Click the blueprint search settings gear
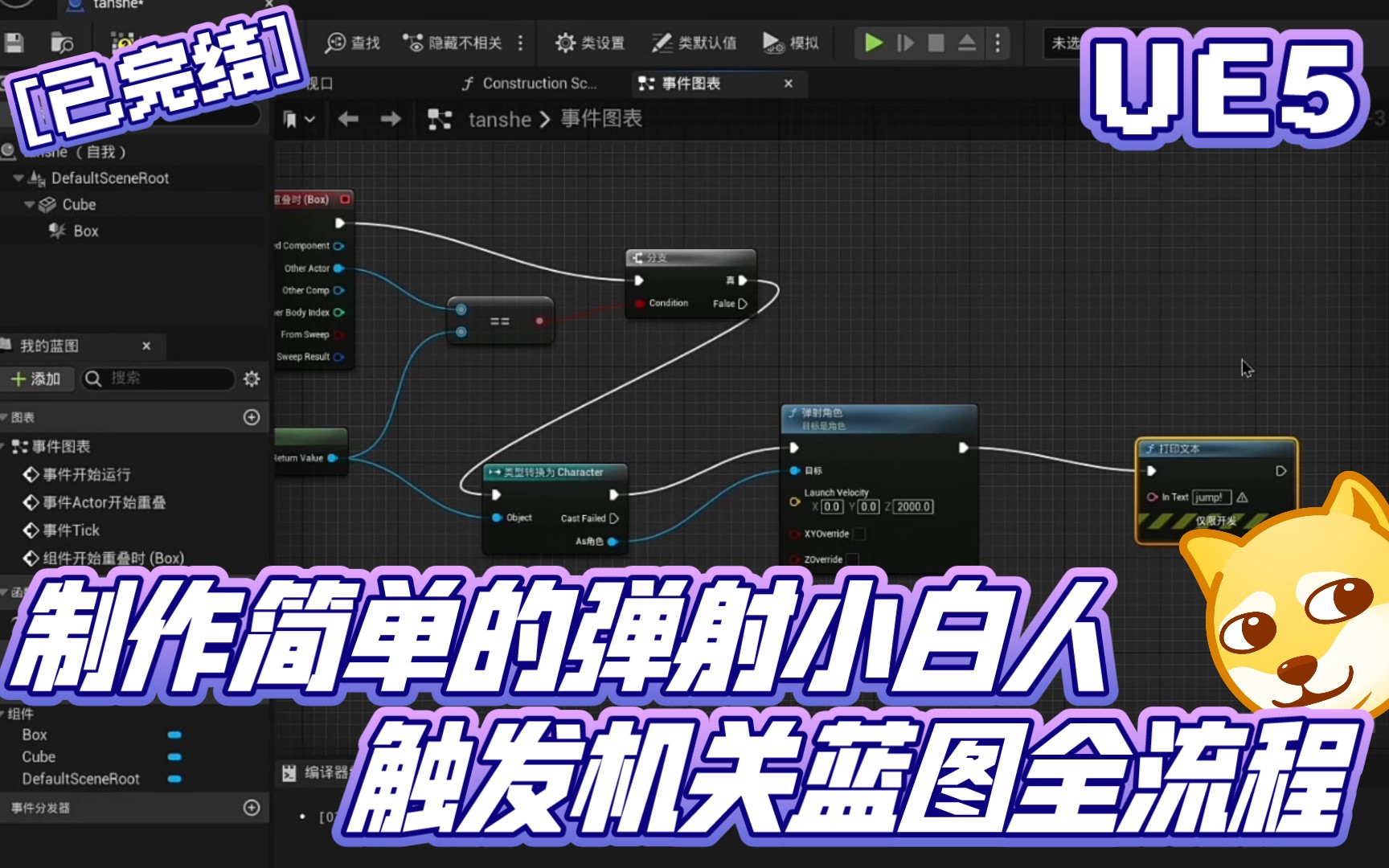This screenshot has height=868, width=1389. point(252,379)
